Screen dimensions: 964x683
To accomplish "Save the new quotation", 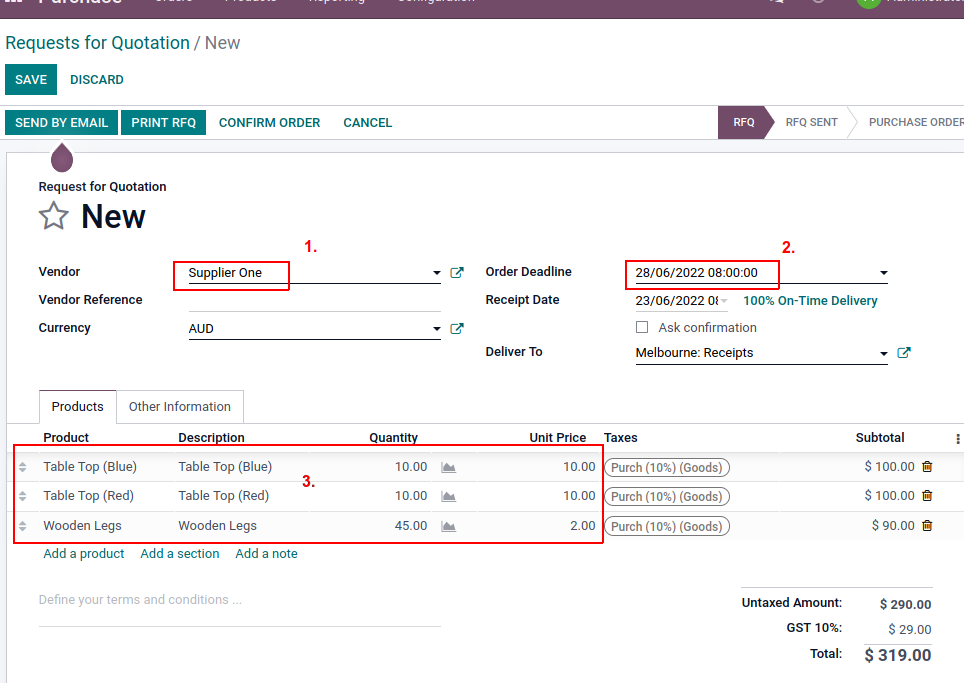I will coord(31,79).
